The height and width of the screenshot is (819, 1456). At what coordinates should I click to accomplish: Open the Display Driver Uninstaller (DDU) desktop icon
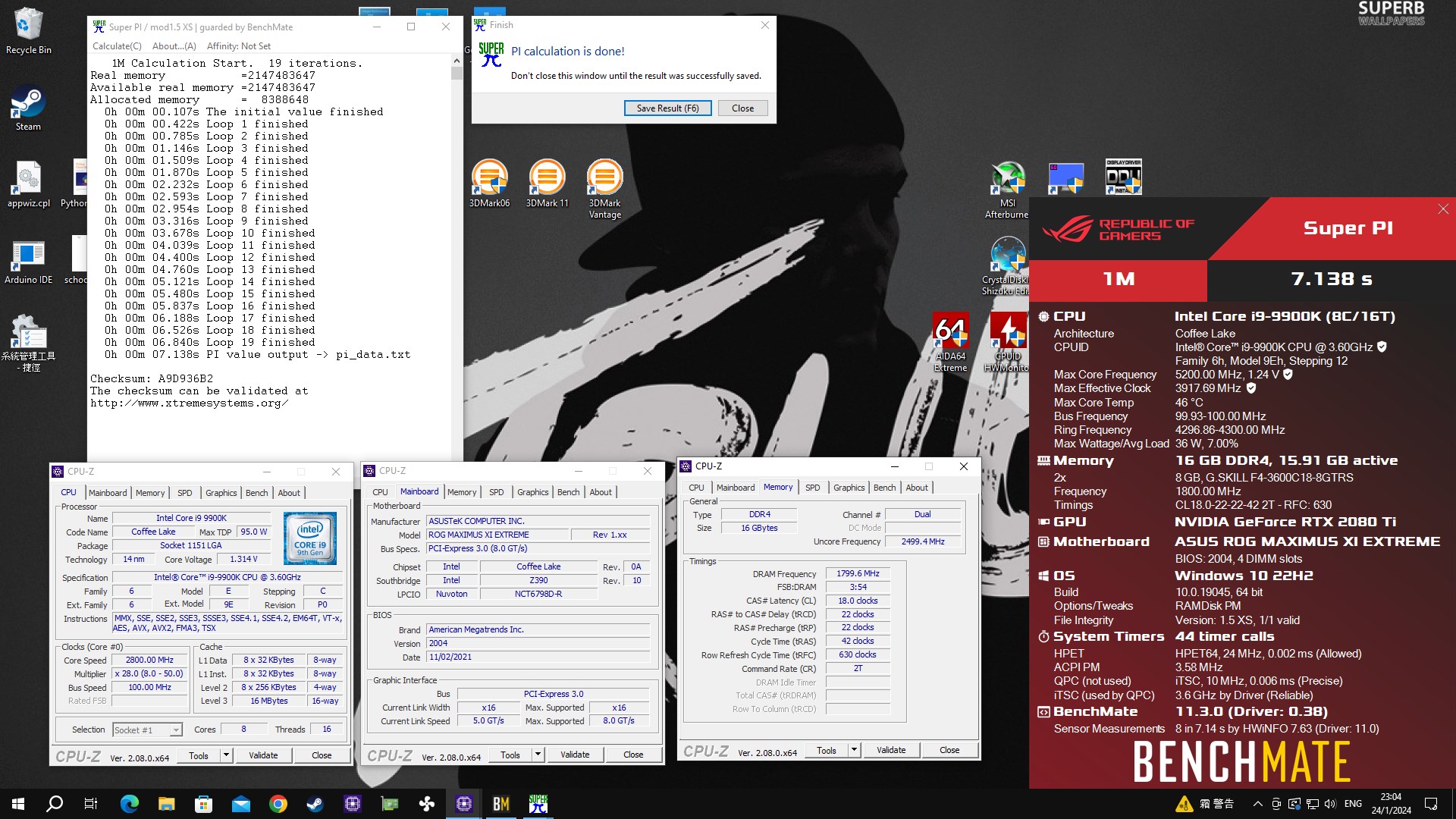tap(1123, 177)
